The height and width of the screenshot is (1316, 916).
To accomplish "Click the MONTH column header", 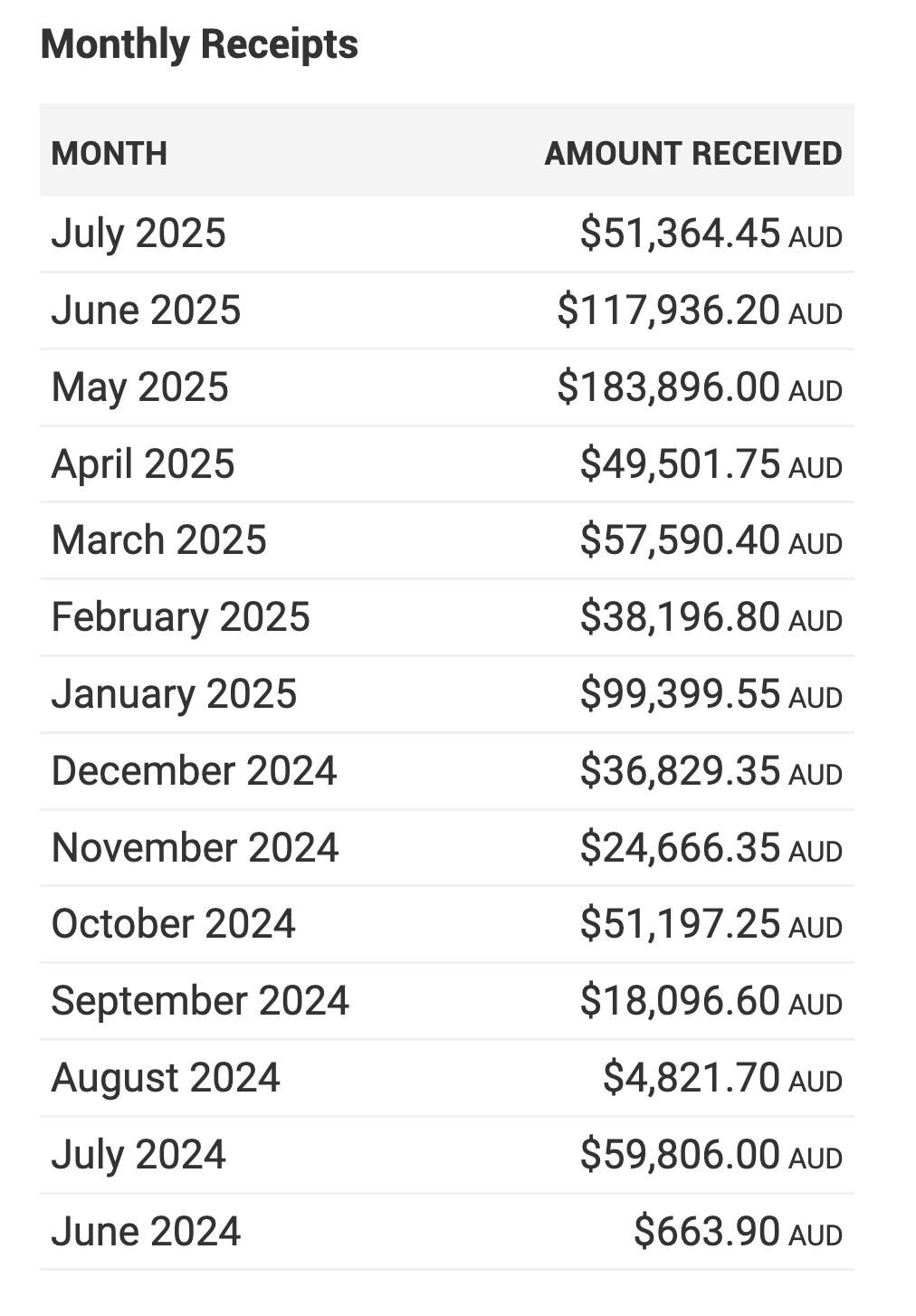I will [x=110, y=154].
